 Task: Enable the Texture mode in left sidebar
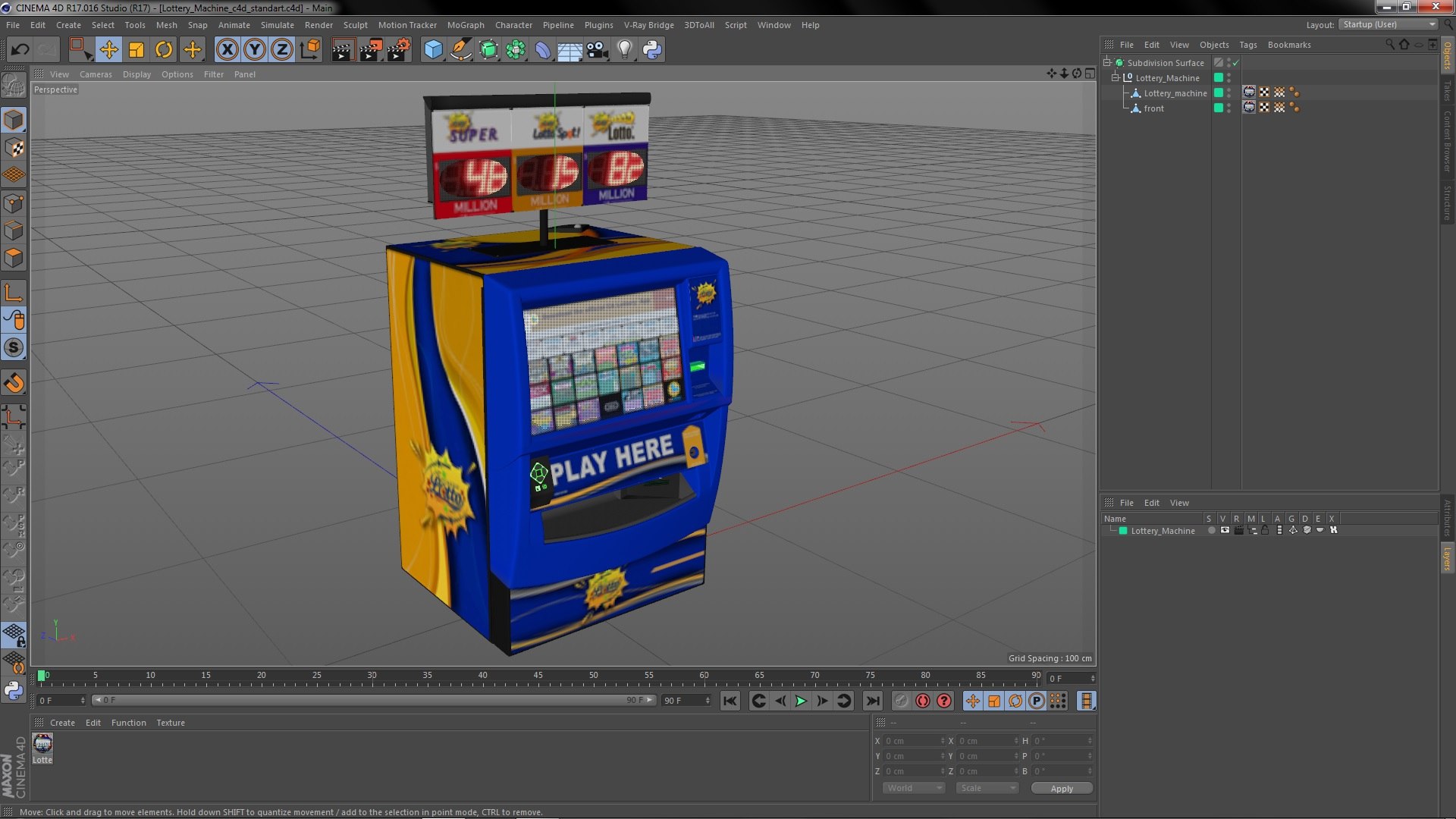pyautogui.click(x=14, y=148)
